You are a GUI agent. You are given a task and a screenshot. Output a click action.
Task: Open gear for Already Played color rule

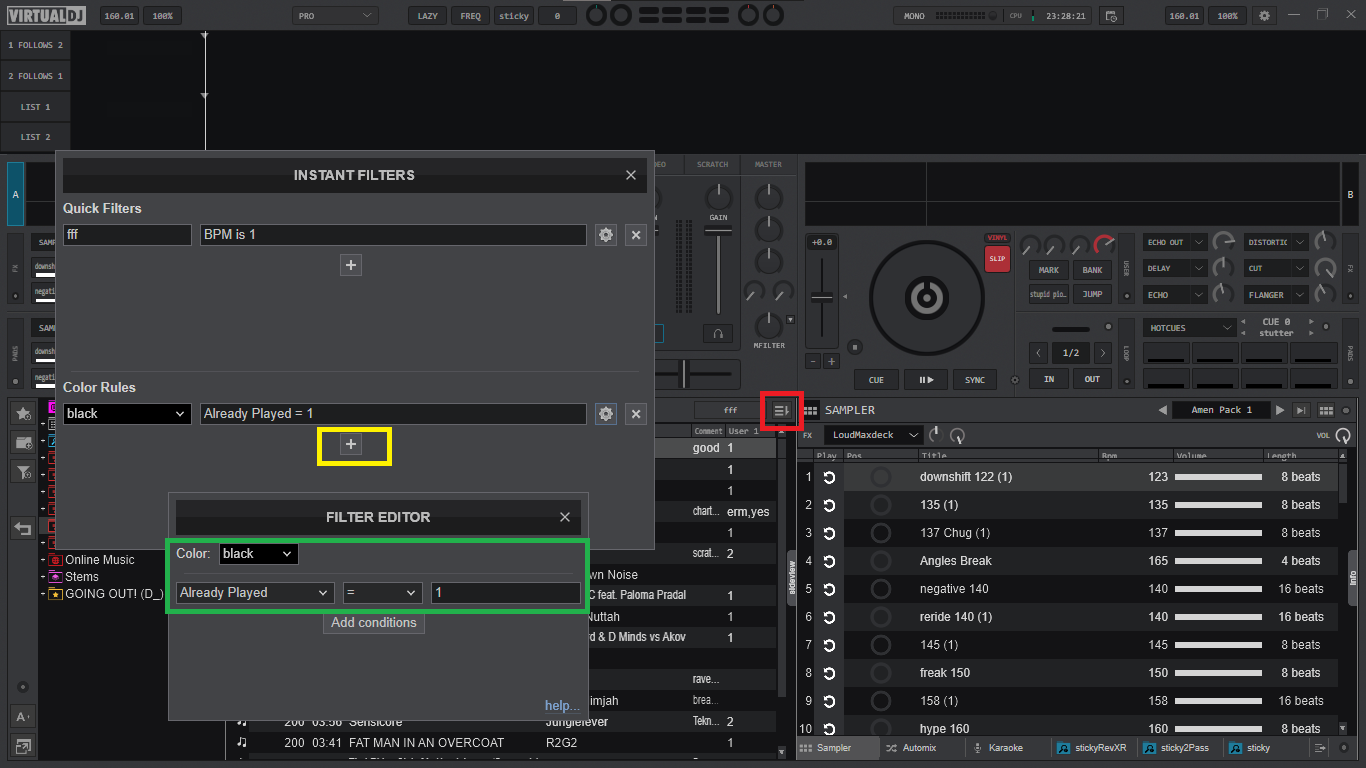(x=605, y=414)
